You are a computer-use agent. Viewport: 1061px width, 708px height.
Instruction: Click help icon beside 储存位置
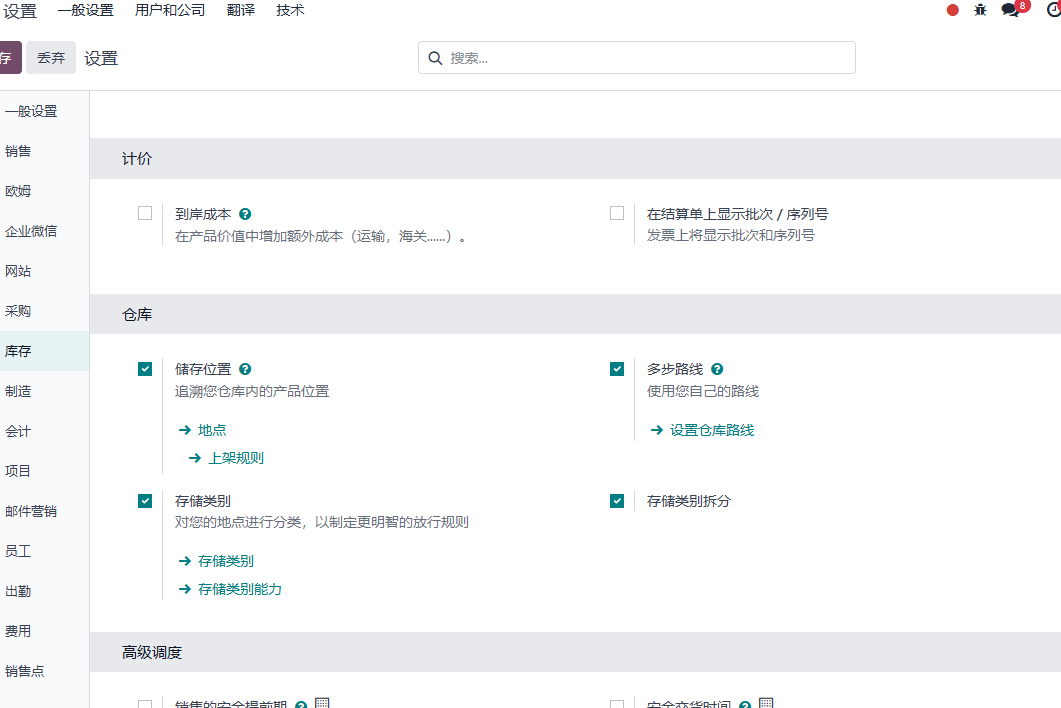click(x=245, y=369)
